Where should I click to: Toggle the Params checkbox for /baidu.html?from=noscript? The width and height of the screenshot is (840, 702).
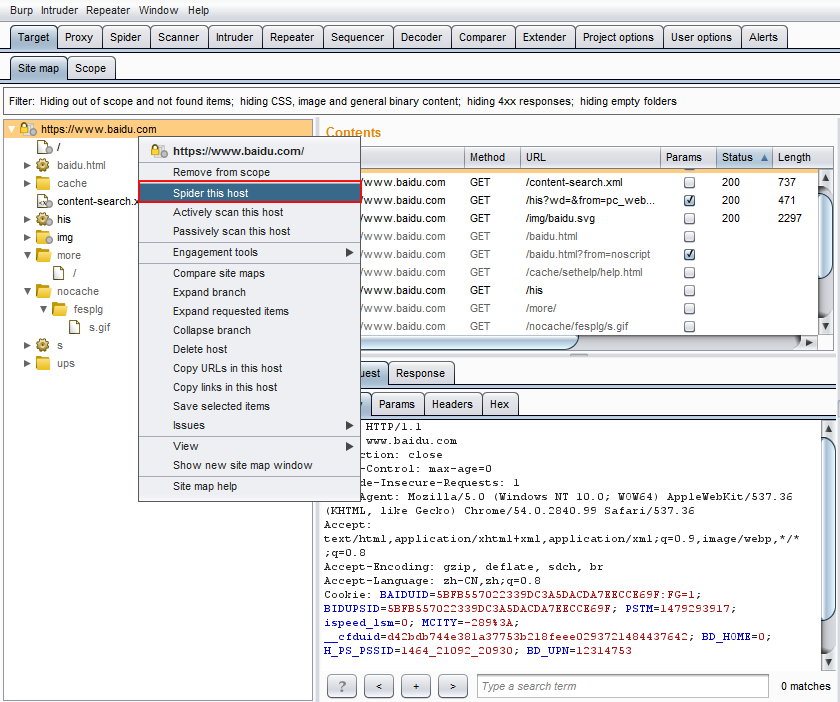pyautogui.click(x=689, y=255)
